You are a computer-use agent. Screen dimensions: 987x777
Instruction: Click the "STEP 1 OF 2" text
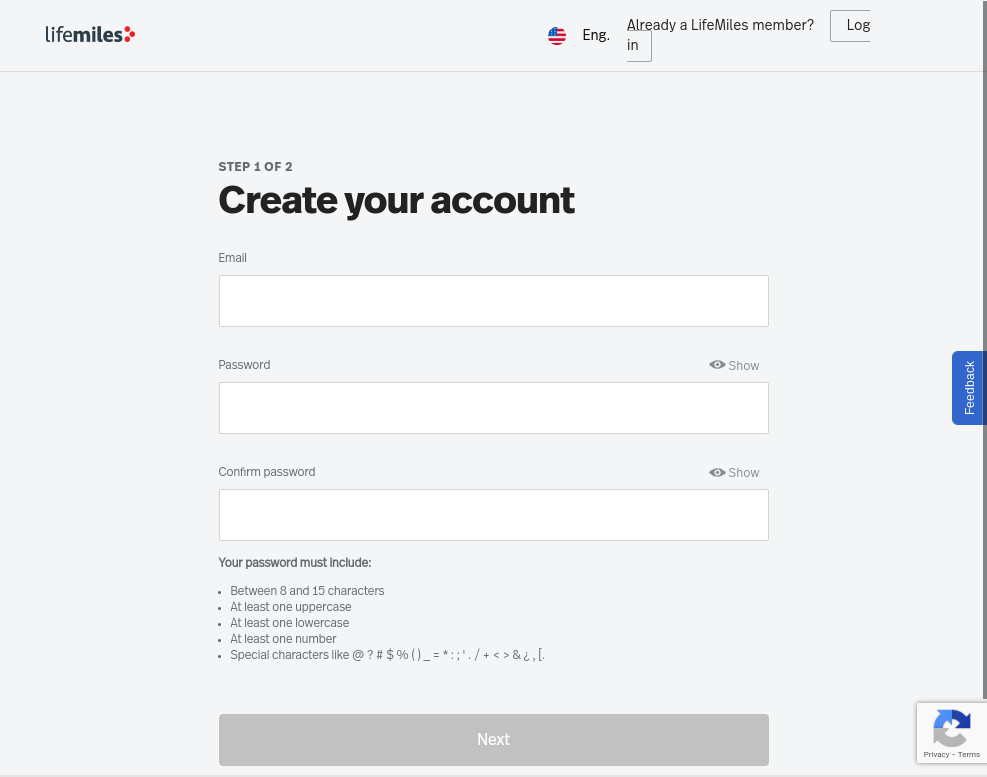(x=255, y=167)
